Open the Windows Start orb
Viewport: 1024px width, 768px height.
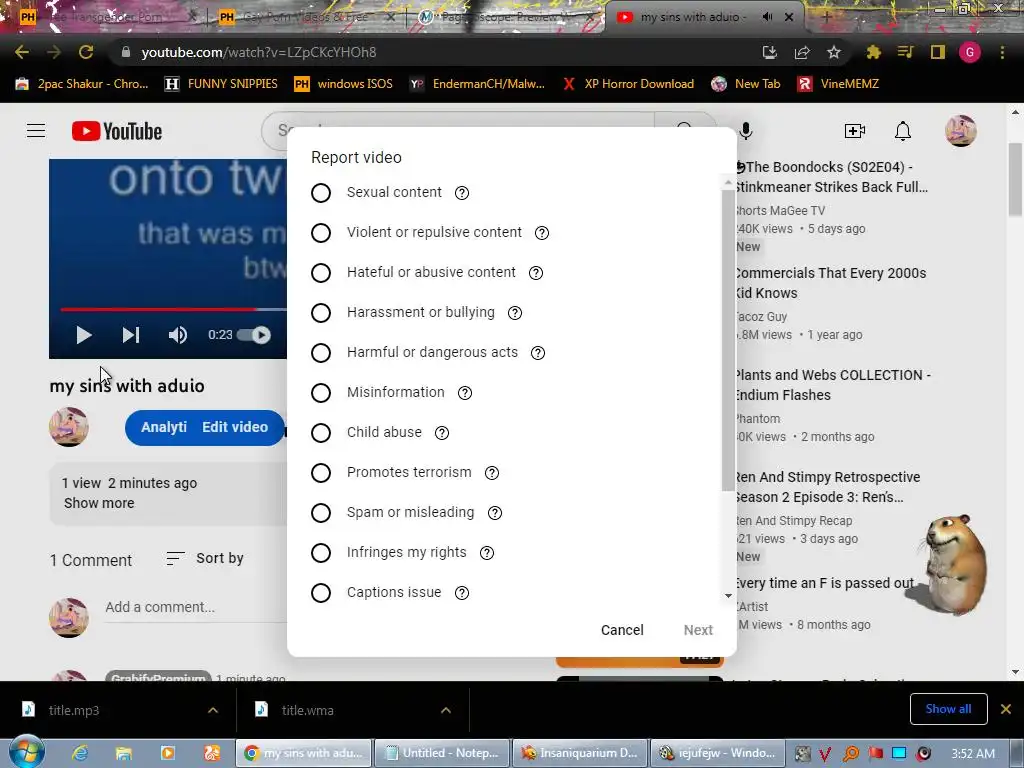pos(27,752)
